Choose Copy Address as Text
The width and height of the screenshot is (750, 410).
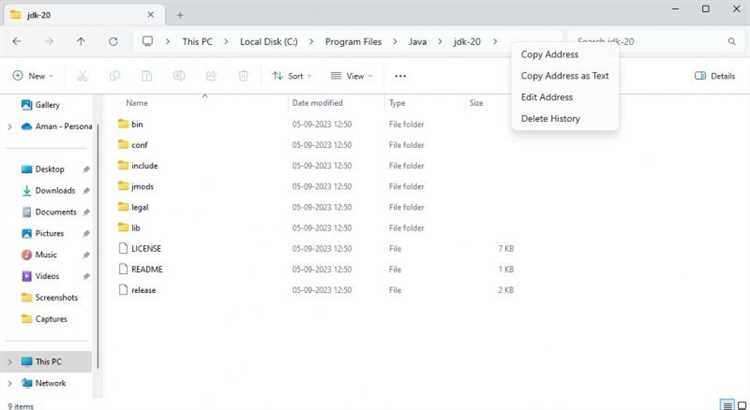click(x=565, y=76)
